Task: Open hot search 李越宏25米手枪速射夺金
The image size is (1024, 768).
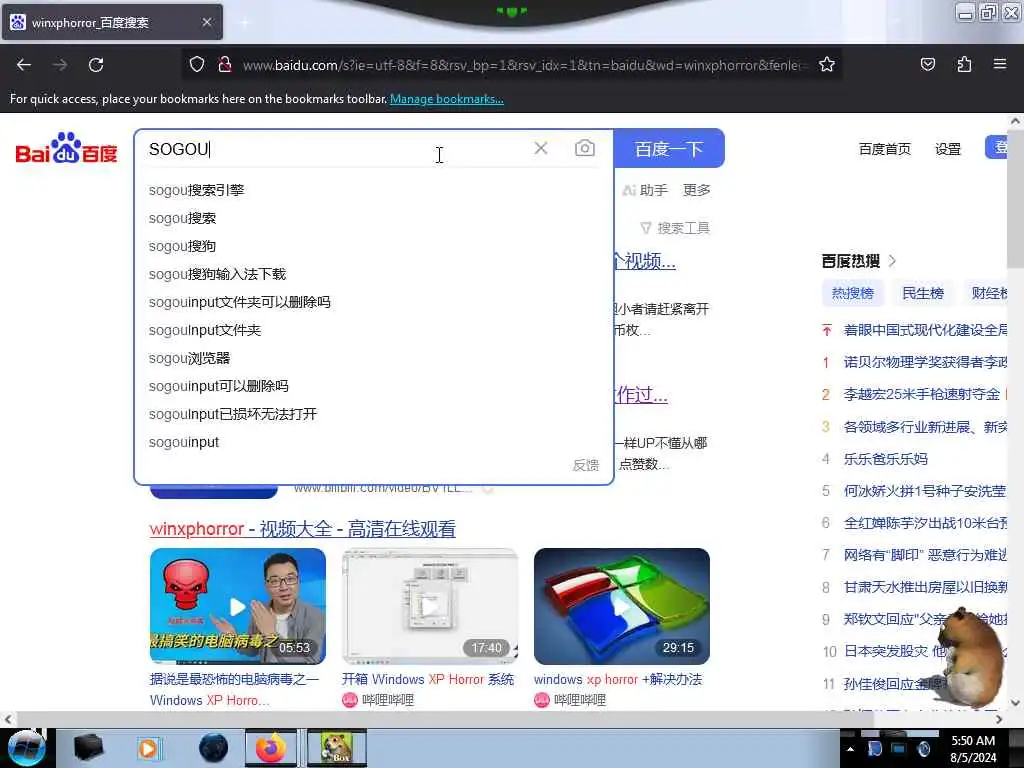Action: [x=921, y=394]
